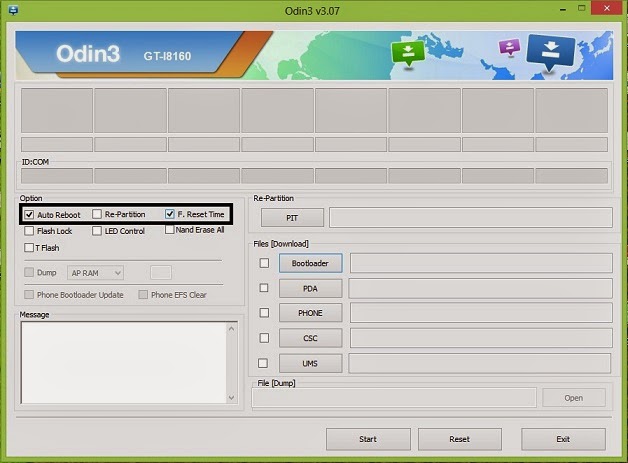Enable Nand Erase All option
The image size is (628, 463).
click(x=169, y=230)
